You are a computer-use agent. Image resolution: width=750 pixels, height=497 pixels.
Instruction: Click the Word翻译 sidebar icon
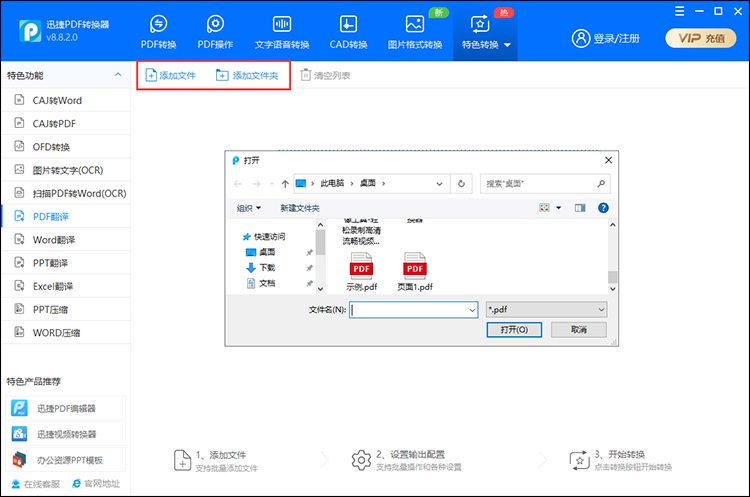(x=19, y=239)
